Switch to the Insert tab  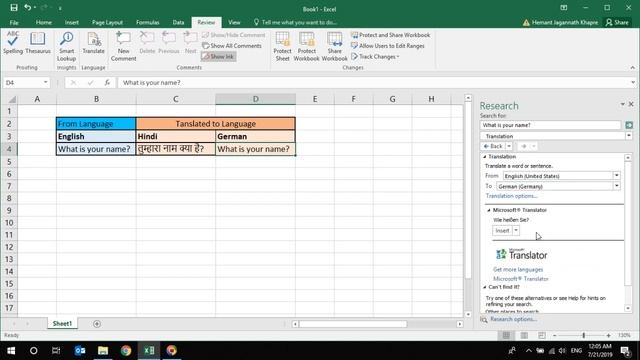pos(72,22)
